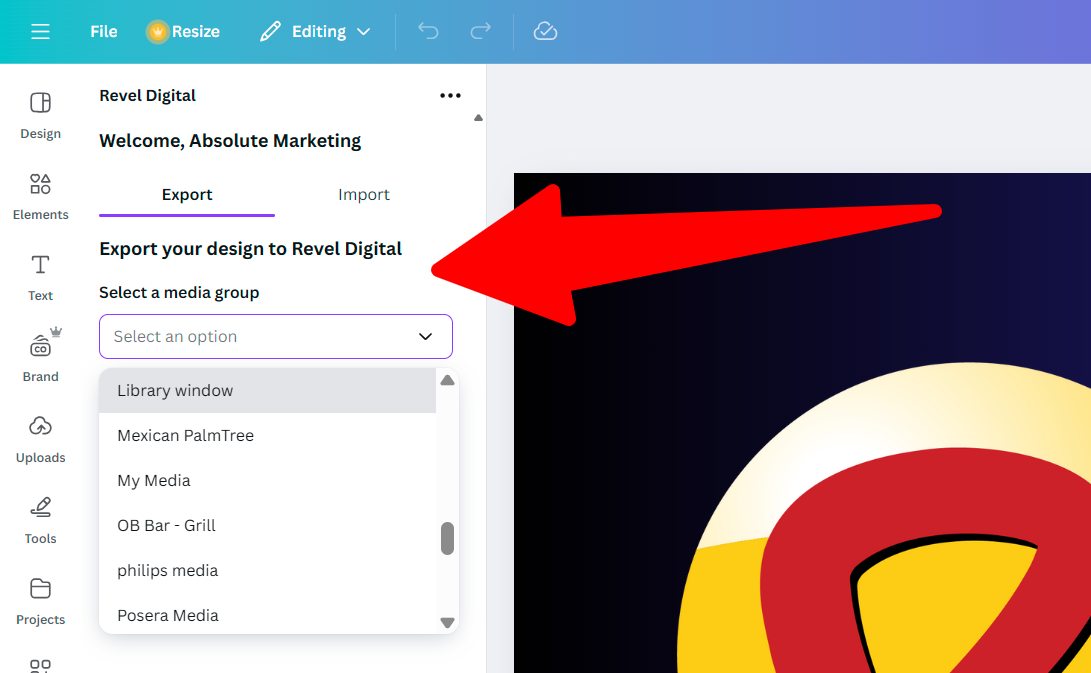
Task: Open the Brand panel
Action: [40, 356]
